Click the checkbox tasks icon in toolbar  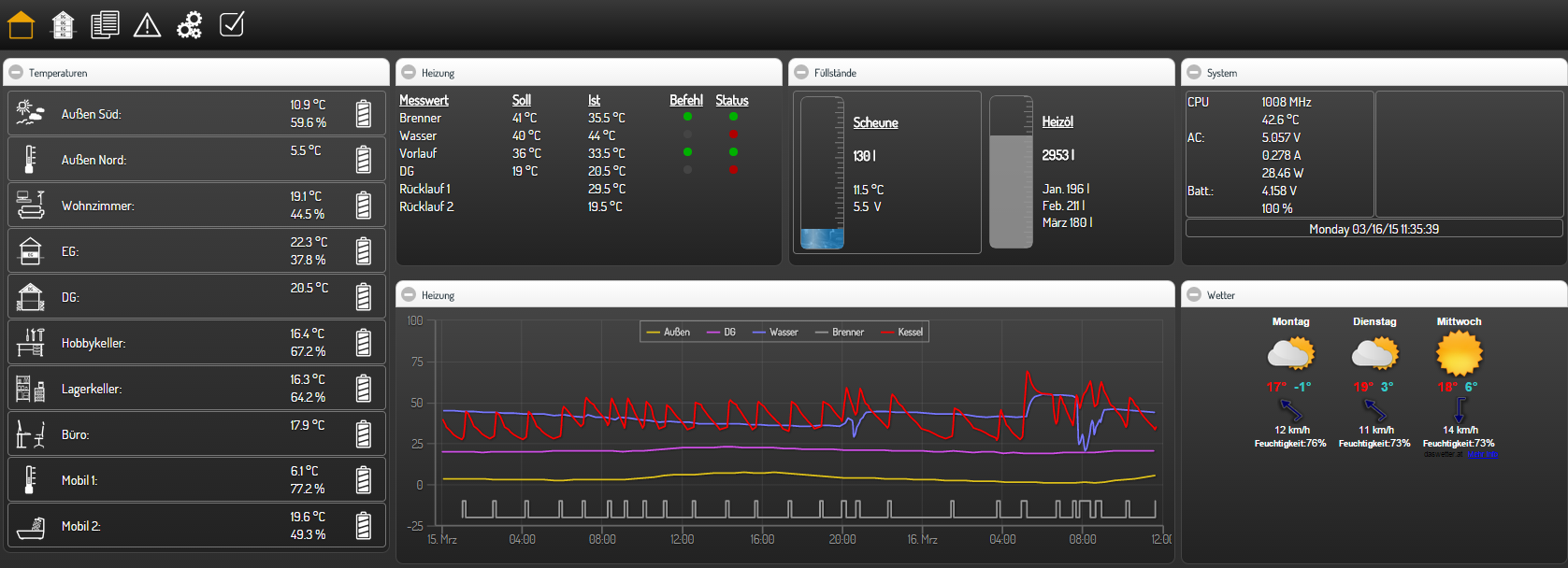point(232,24)
